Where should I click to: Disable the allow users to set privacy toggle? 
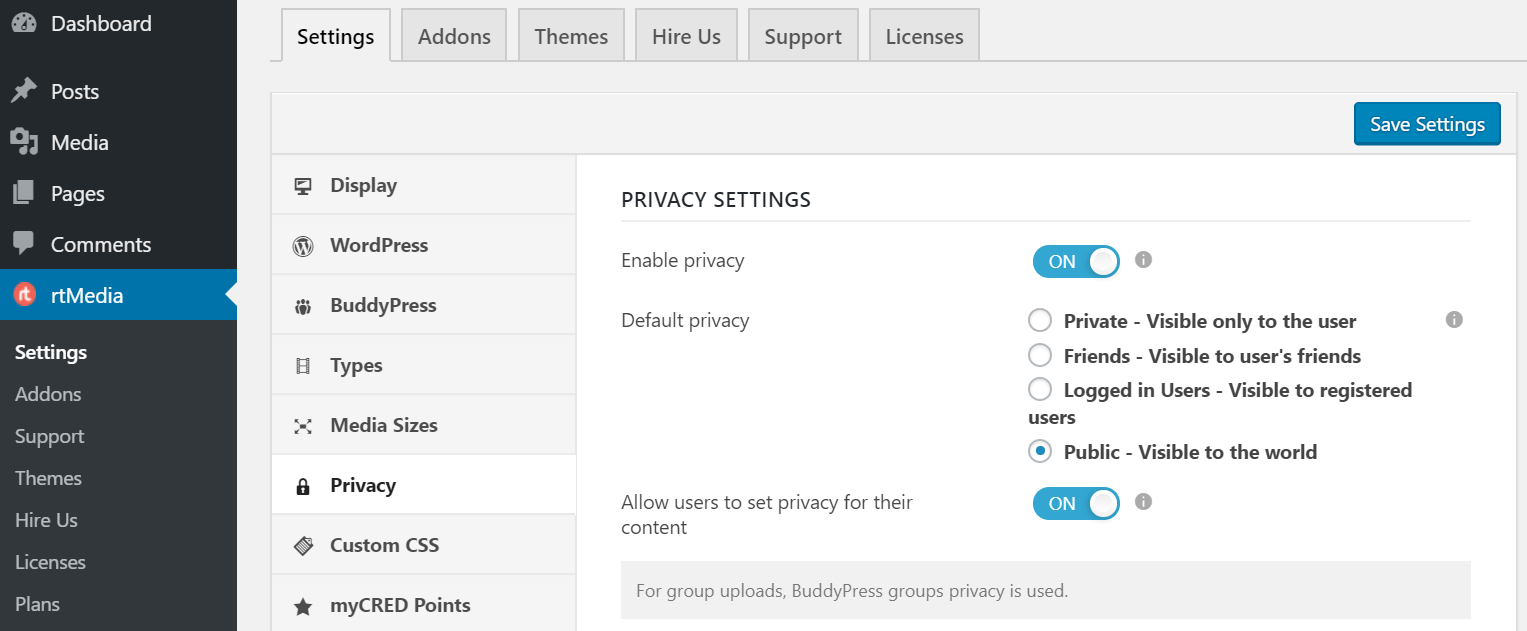[1075, 503]
